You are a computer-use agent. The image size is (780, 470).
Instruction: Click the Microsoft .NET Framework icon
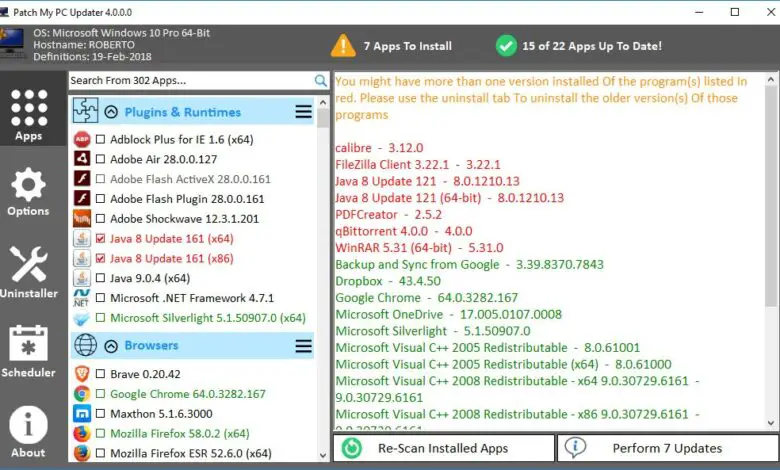pos(82,298)
